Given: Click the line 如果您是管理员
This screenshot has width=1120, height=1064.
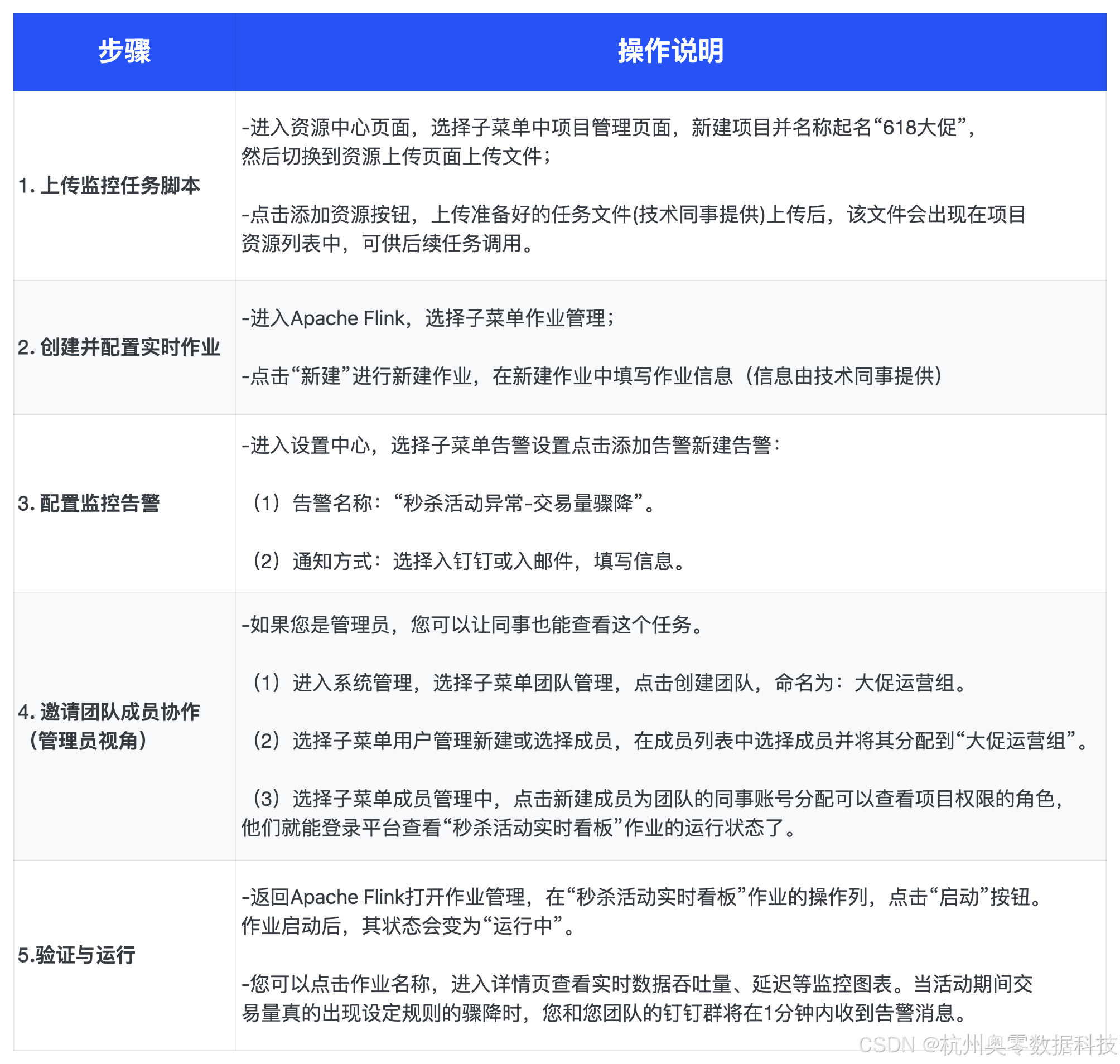Looking at the screenshot, I should coord(472,625).
